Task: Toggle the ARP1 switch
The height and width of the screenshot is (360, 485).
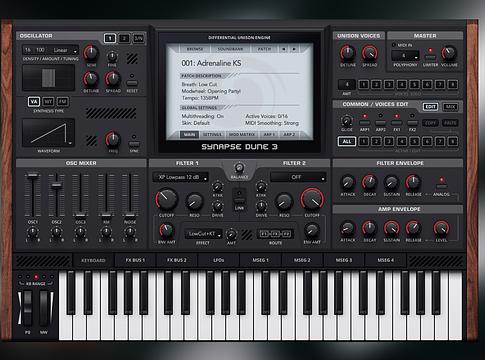Action: 364,123
